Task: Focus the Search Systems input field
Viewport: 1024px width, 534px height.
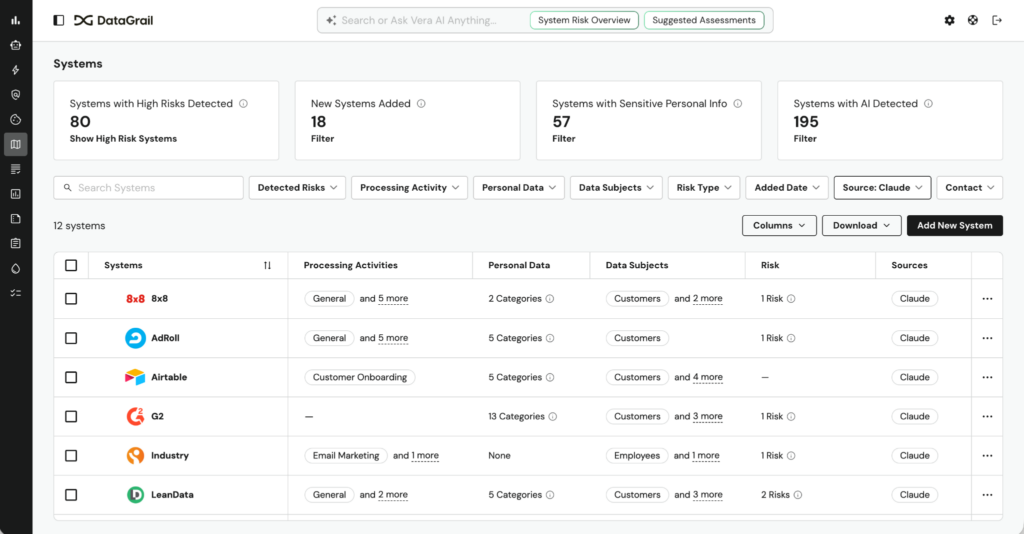Action: coord(148,187)
